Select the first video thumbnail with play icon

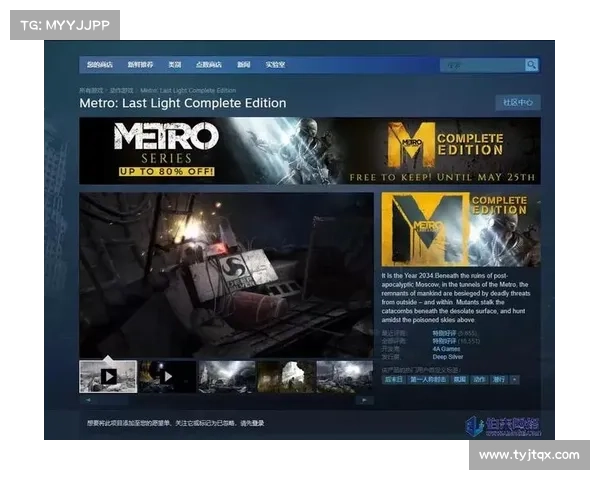click(108, 377)
